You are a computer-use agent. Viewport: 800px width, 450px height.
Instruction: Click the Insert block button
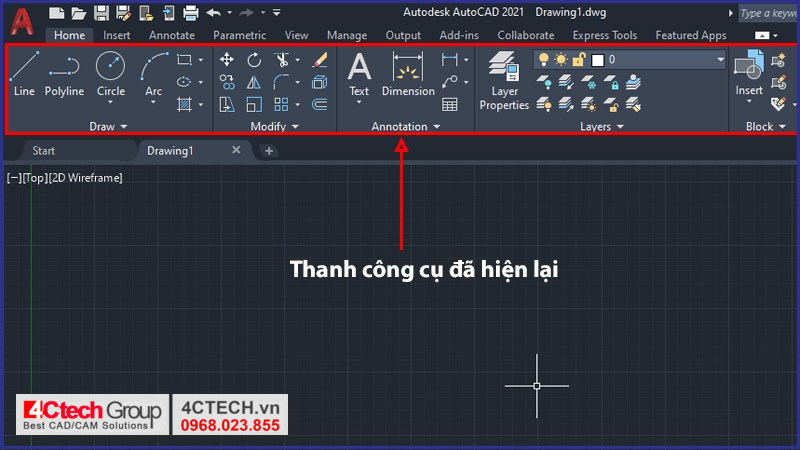pos(749,72)
